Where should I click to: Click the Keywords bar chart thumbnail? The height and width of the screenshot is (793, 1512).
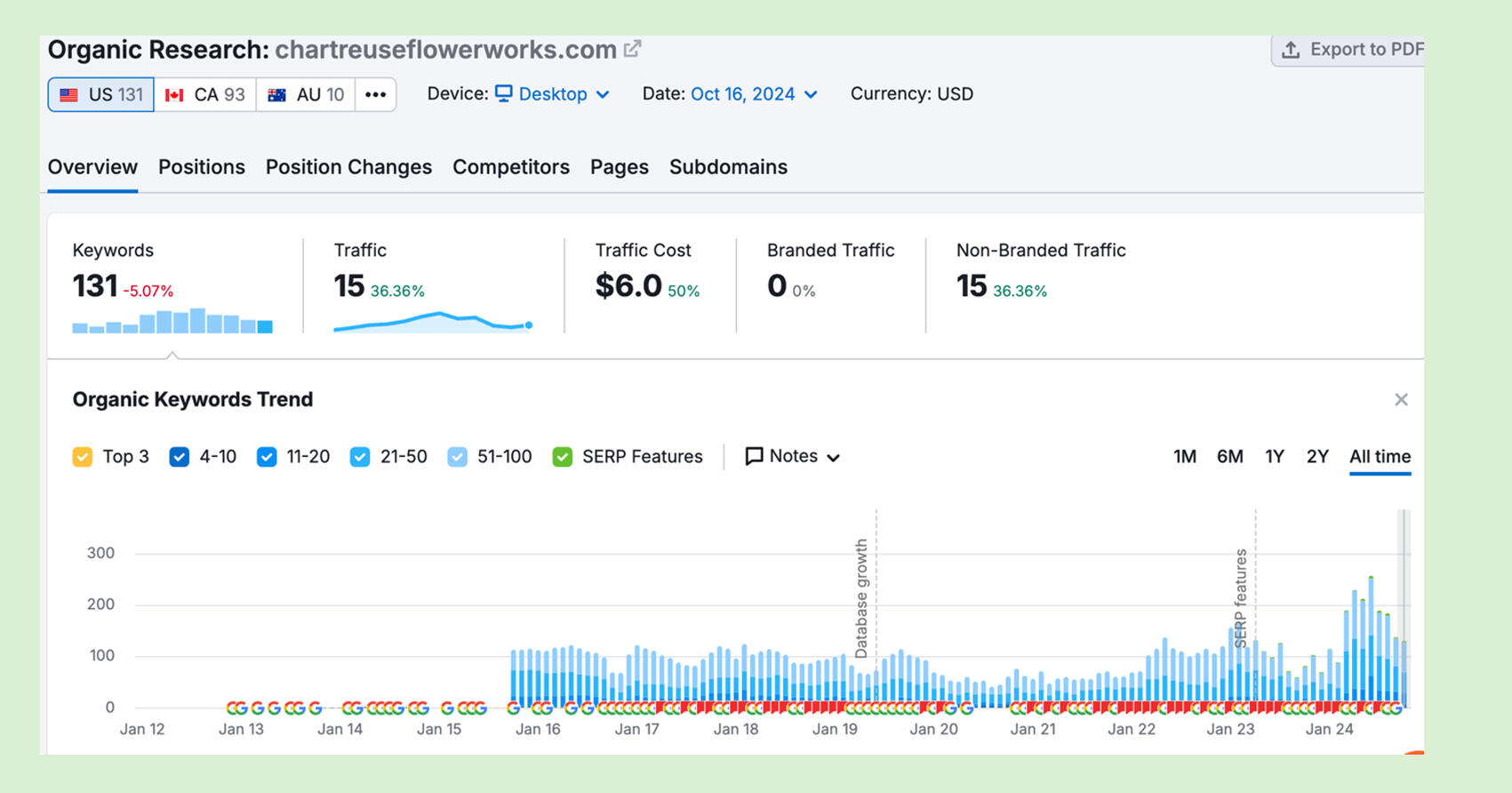(x=172, y=321)
